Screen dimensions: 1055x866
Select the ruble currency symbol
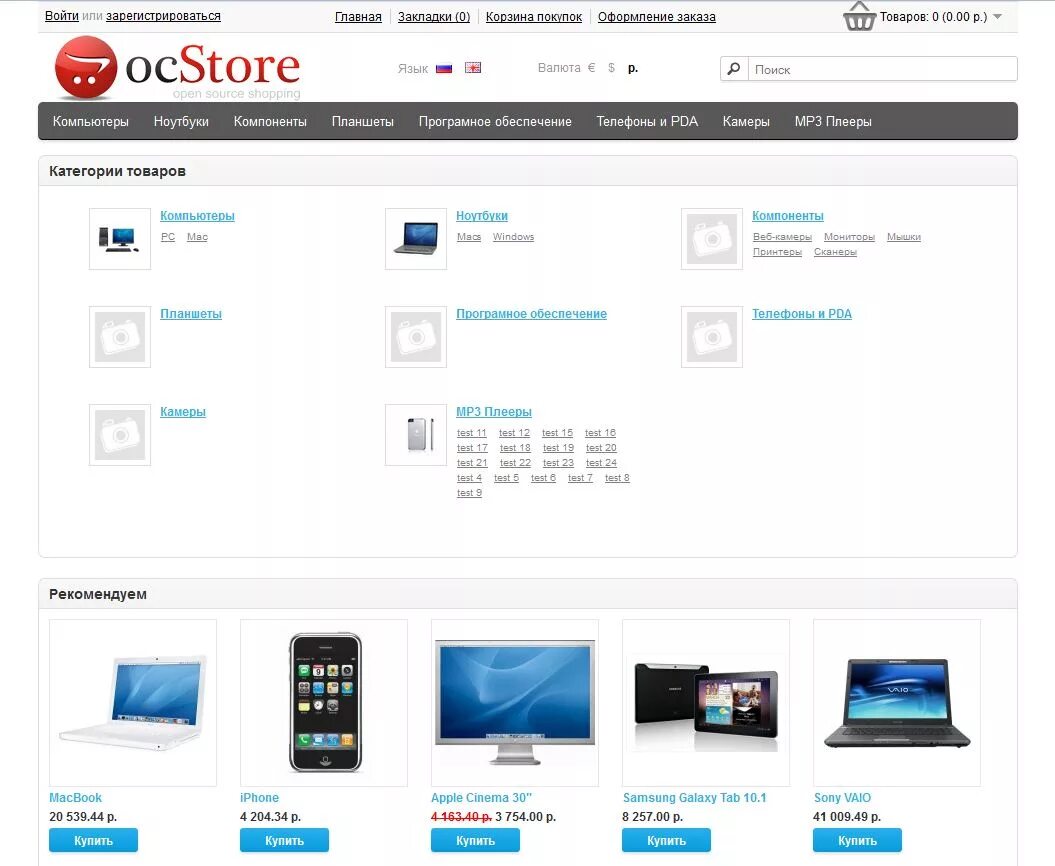tap(632, 67)
